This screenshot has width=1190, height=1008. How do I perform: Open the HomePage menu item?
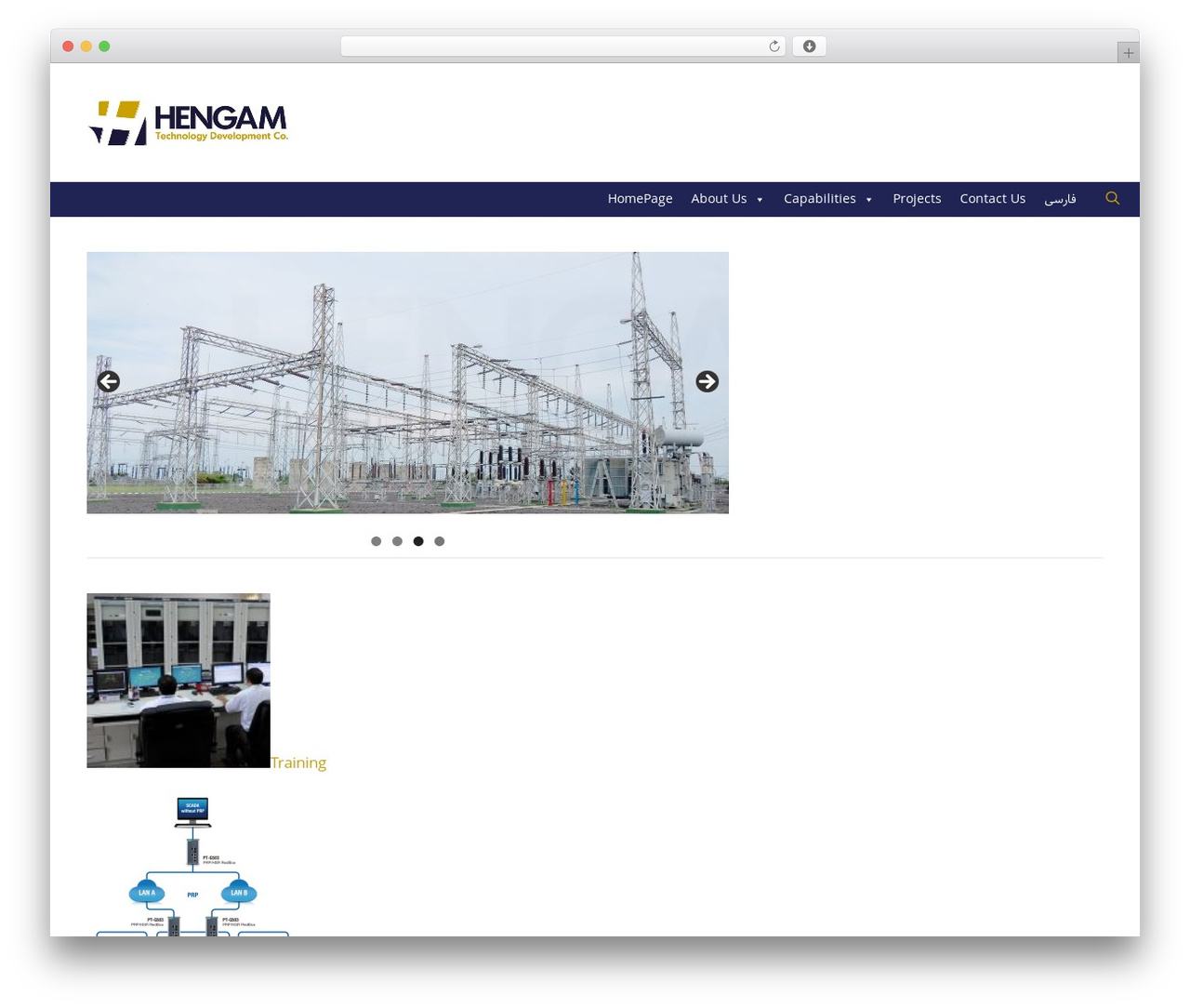click(640, 199)
